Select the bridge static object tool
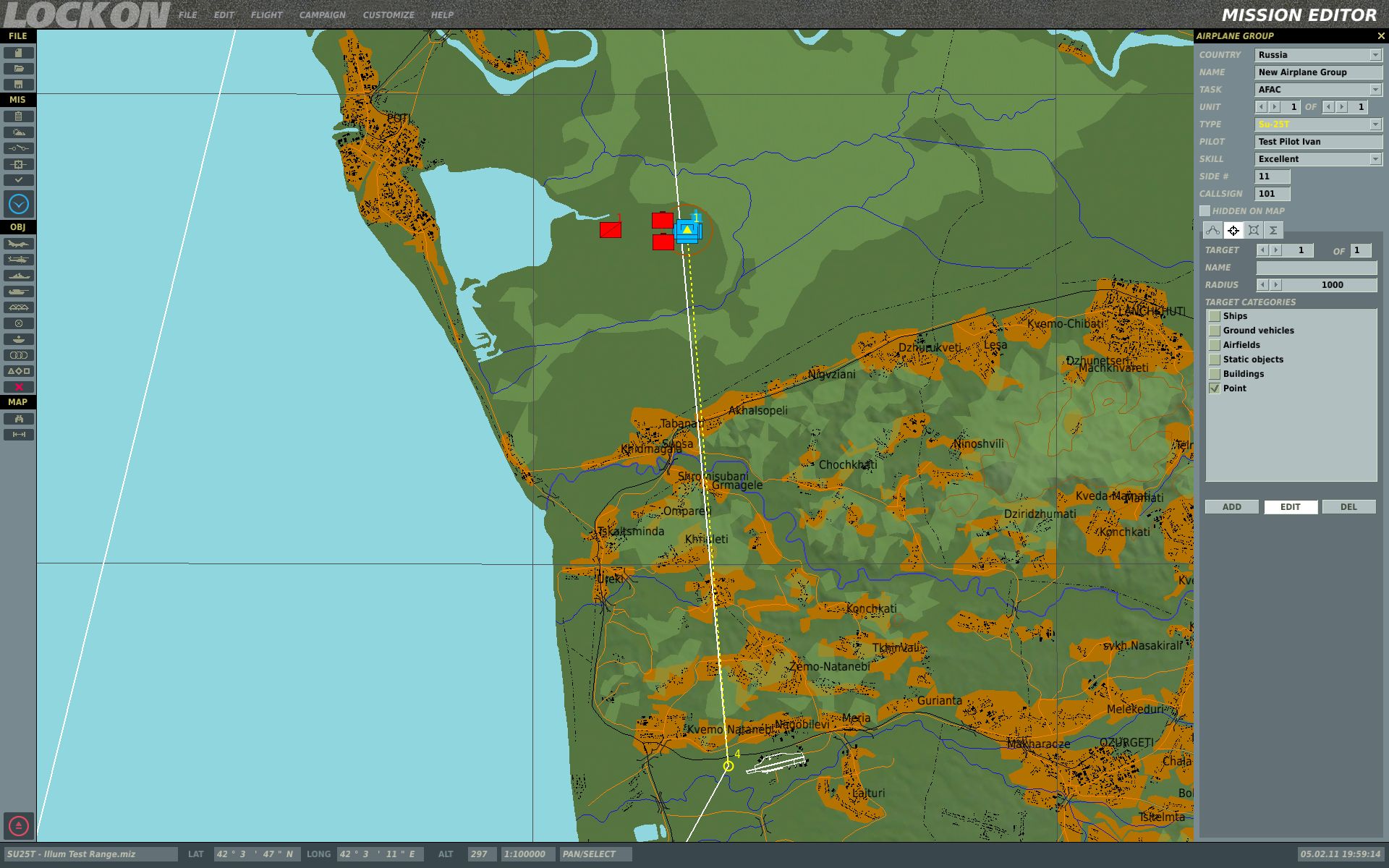 pyautogui.click(x=19, y=307)
